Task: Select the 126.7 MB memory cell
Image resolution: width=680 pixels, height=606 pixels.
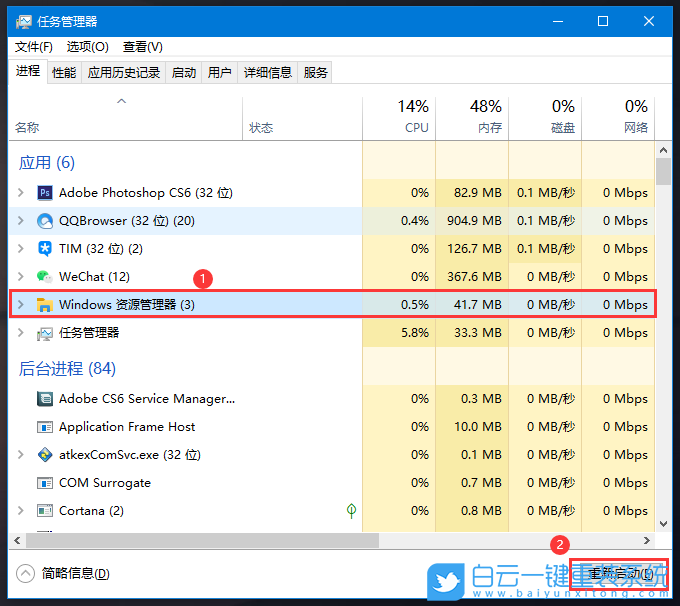Action: pos(472,249)
